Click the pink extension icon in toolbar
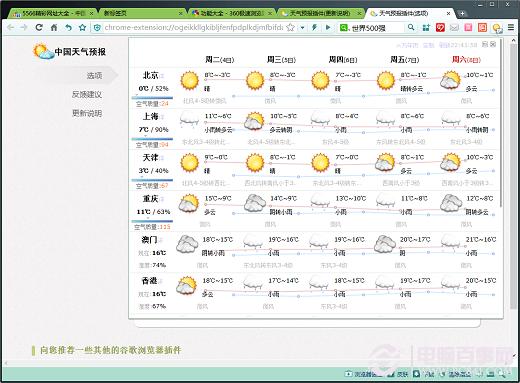Viewport: 520px width, 383px height. tap(468, 27)
